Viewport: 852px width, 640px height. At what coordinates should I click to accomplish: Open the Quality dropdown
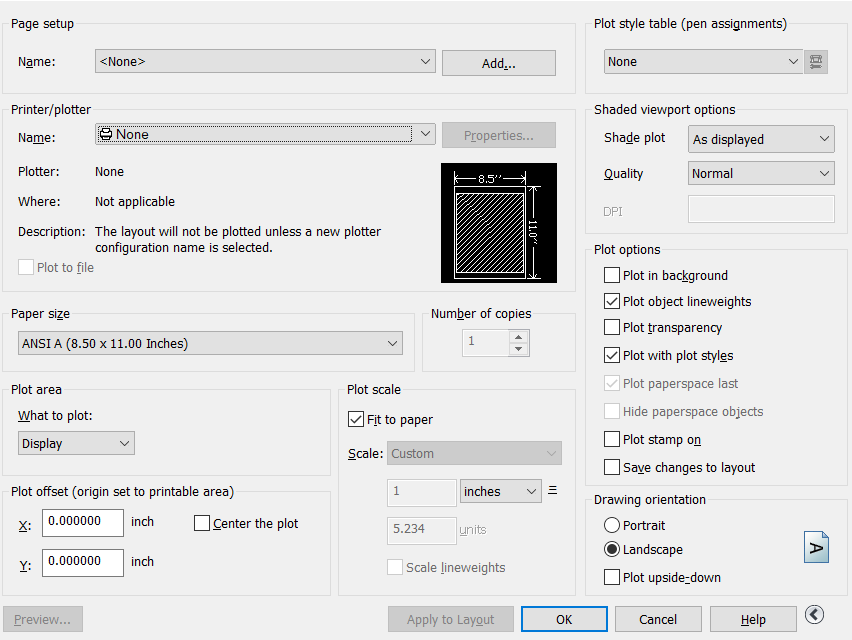(761, 173)
